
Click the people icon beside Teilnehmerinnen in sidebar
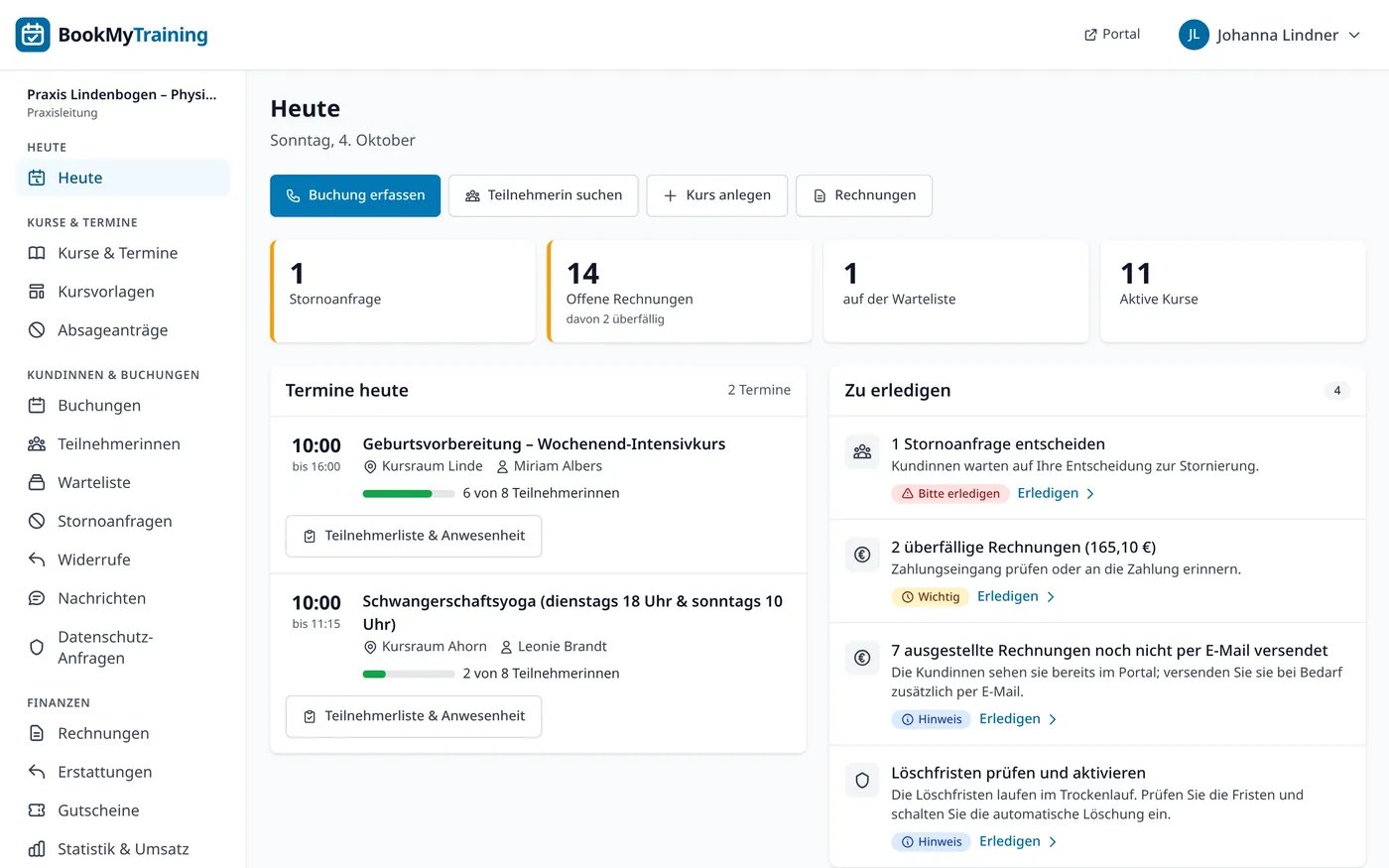pyautogui.click(x=37, y=444)
